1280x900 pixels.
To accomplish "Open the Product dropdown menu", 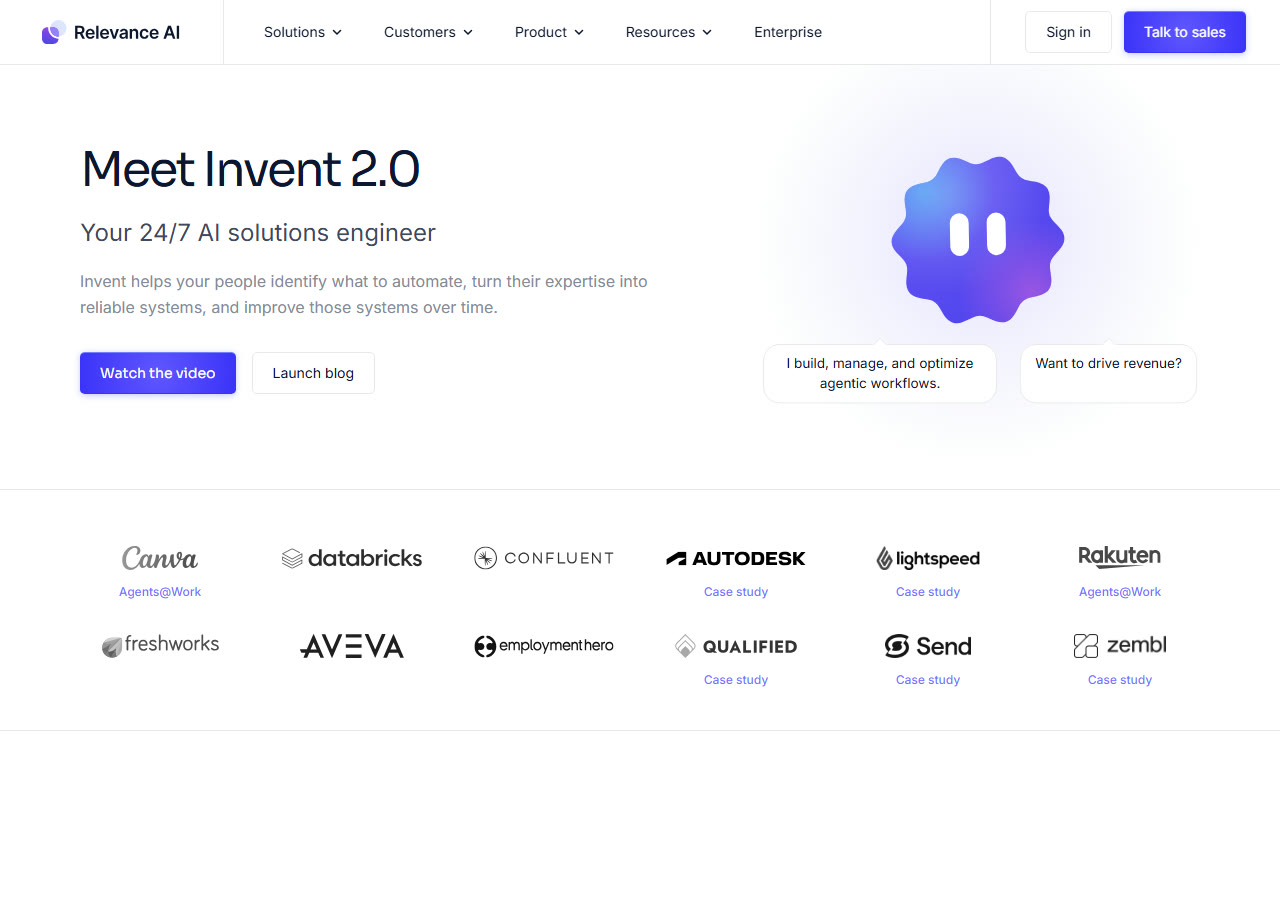I will coord(549,32).
